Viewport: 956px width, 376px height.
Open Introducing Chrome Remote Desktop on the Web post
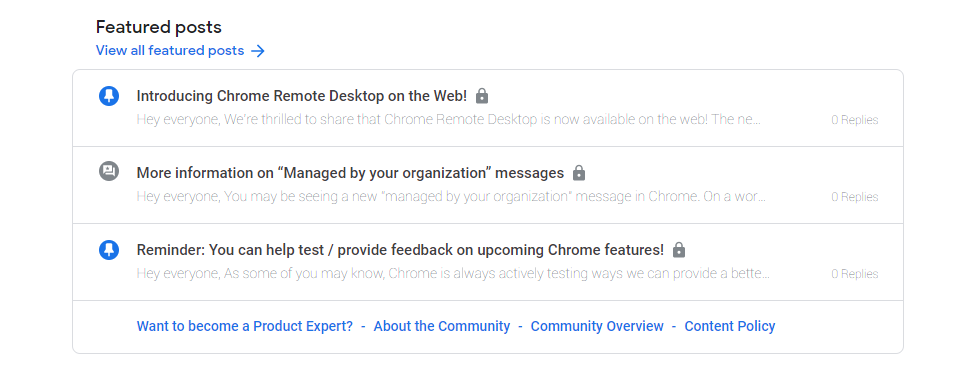pos(302,96)
